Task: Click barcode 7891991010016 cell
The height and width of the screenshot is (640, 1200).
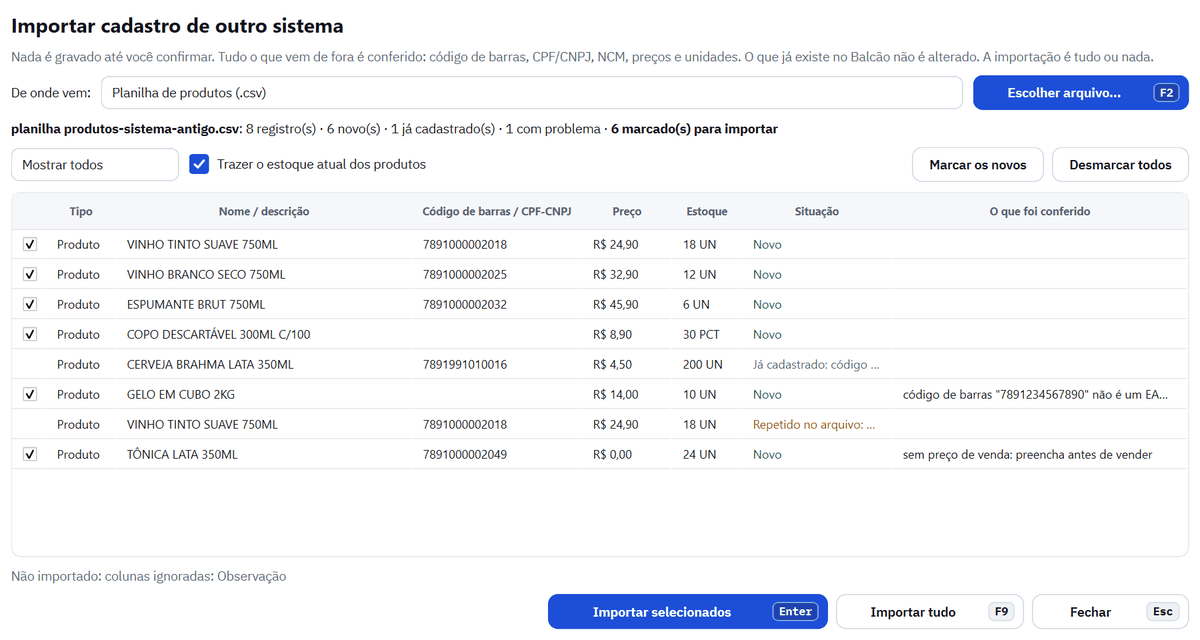Action: (x=465, y=364)
